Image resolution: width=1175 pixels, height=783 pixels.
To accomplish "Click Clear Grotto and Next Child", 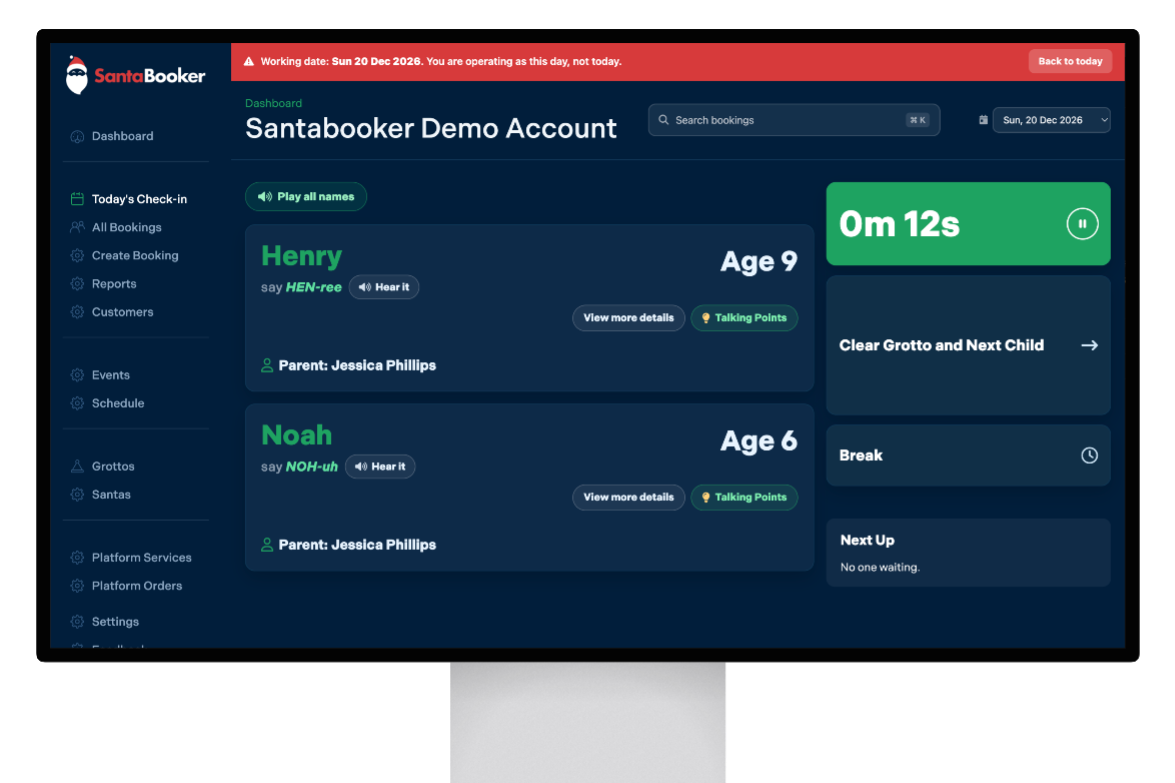I will point(968,345).
